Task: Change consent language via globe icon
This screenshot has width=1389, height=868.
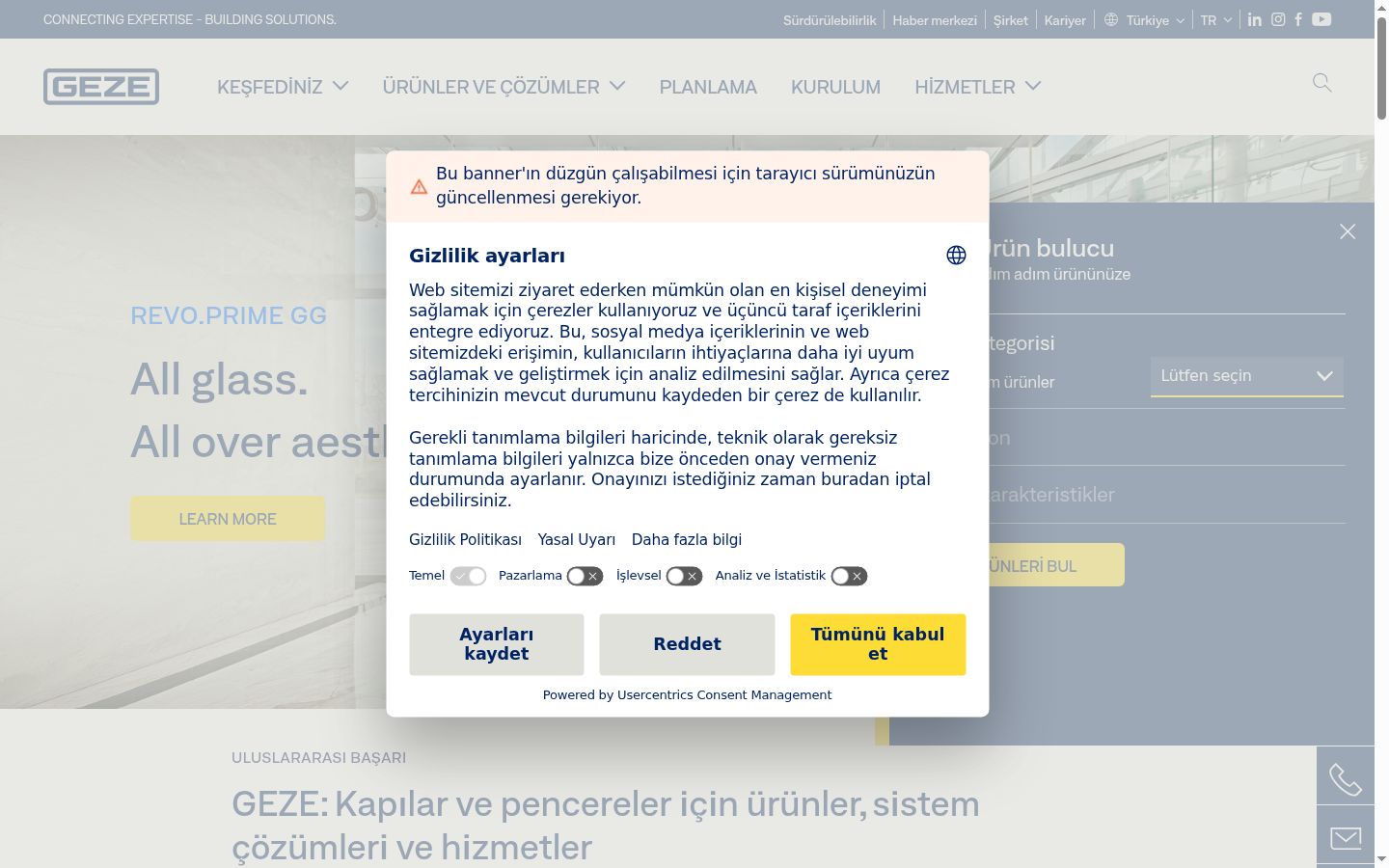Action: (x=956, y=255)
